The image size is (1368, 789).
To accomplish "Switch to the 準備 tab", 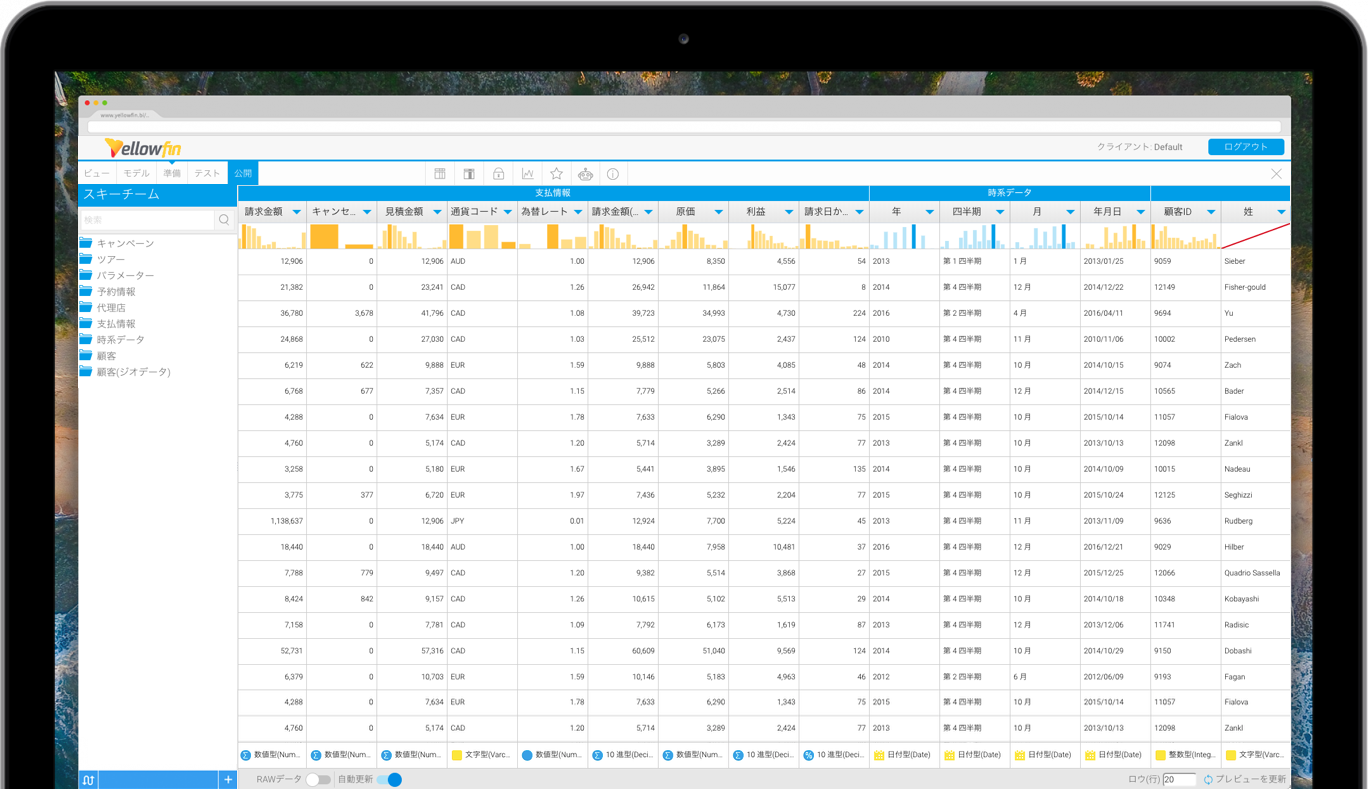I will (x=171, y=172).
